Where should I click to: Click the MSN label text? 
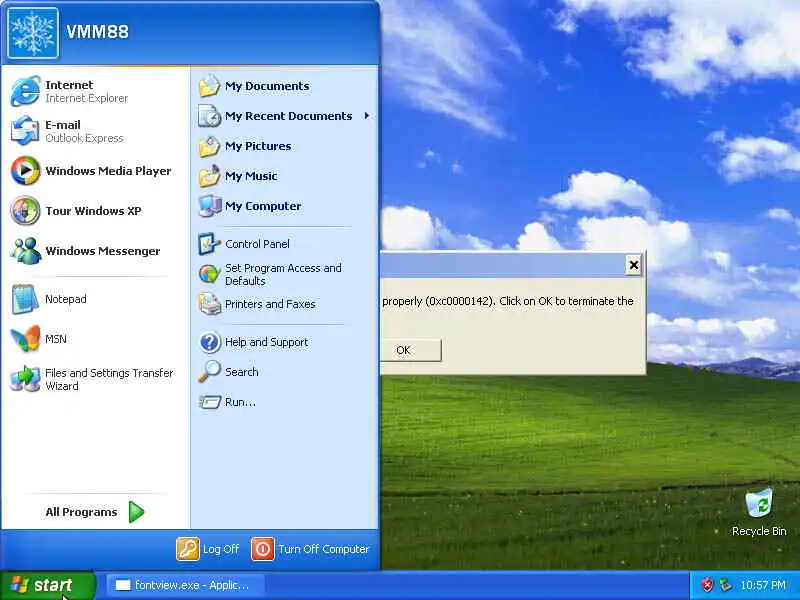pos(56,339)
